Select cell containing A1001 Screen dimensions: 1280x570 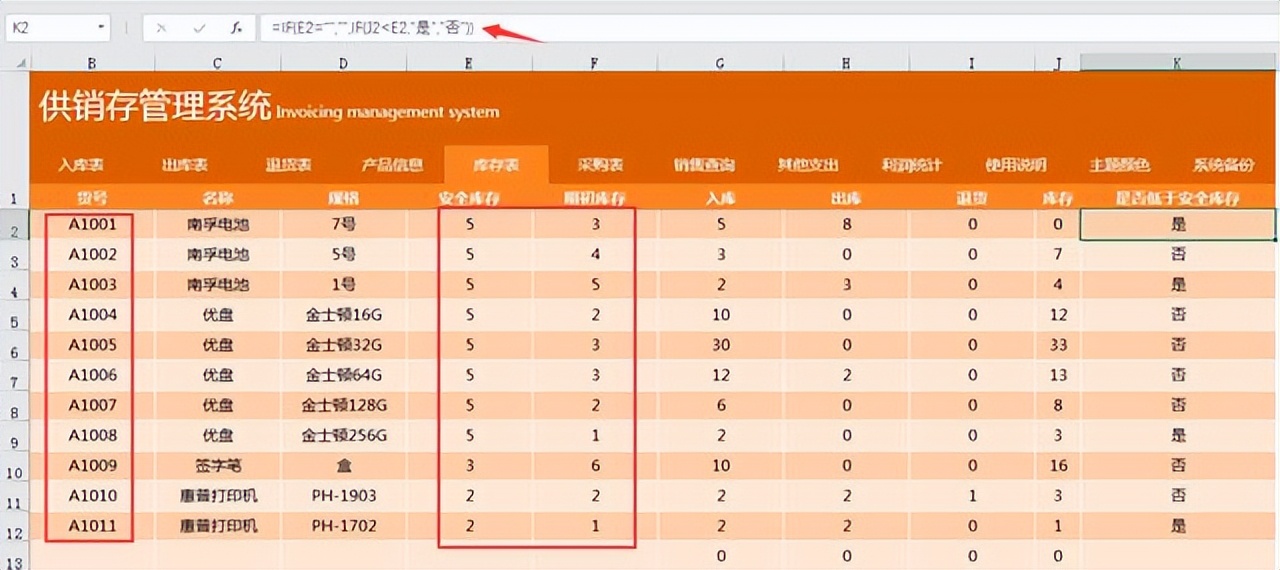click(x=92, y=225)
